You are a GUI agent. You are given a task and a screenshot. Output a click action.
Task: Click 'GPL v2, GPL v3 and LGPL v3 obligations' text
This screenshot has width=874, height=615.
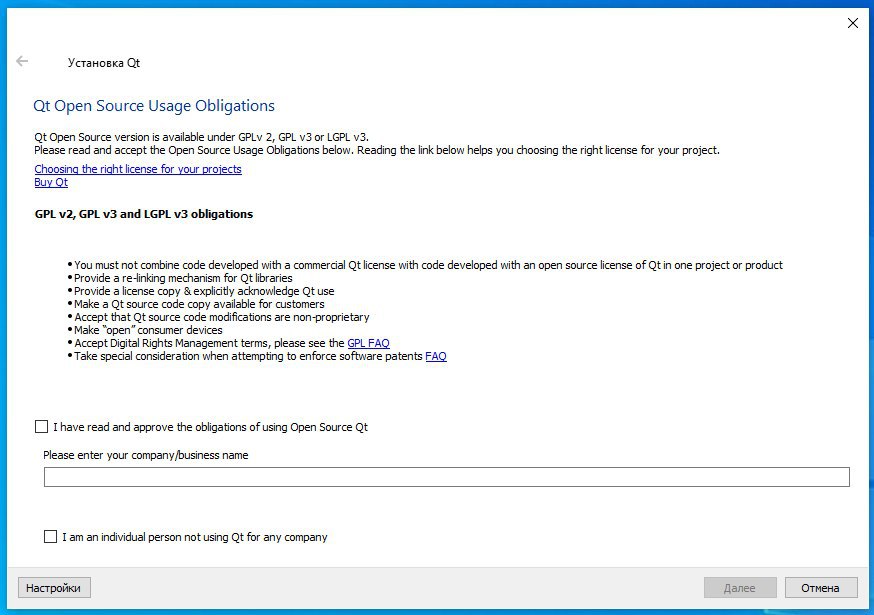click(x=144, y=214)
